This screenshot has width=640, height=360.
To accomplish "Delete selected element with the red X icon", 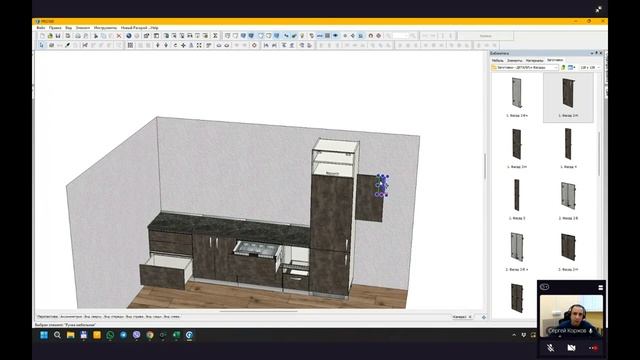I will [x=119, y=36].
